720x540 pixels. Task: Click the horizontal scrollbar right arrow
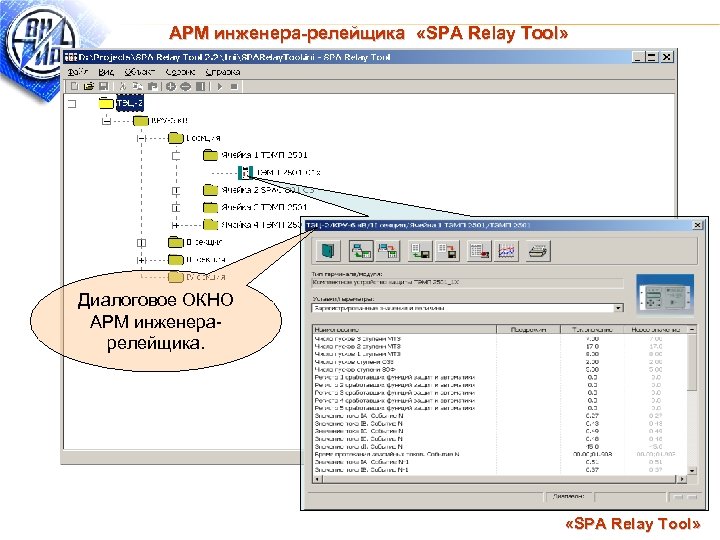pos(682,479)
